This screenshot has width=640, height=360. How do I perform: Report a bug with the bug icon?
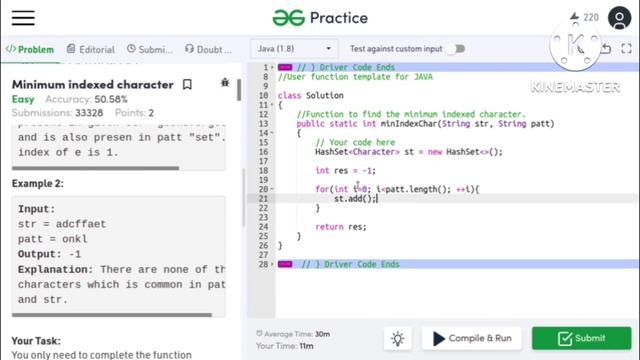[225, 82]
